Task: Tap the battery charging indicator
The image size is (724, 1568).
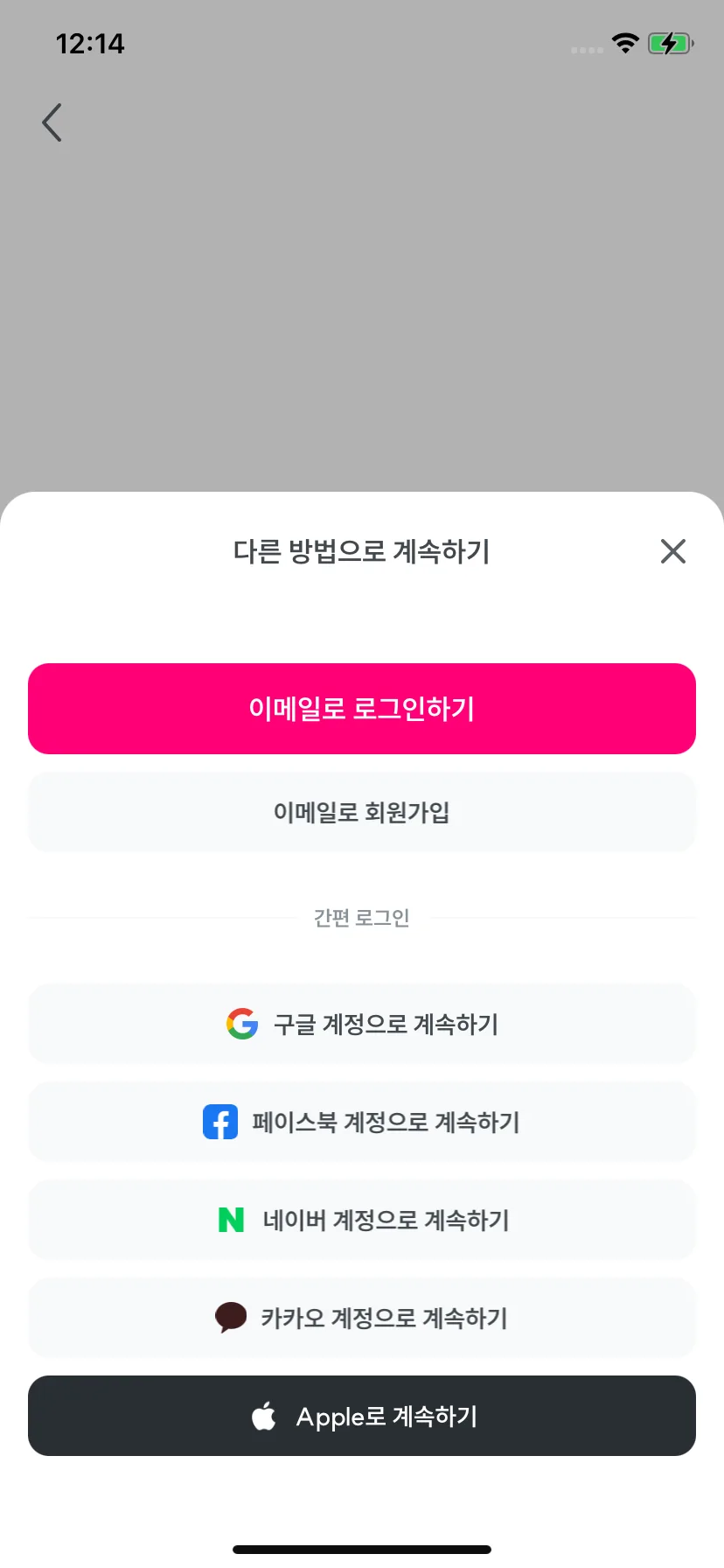Action: coord(671,43)
